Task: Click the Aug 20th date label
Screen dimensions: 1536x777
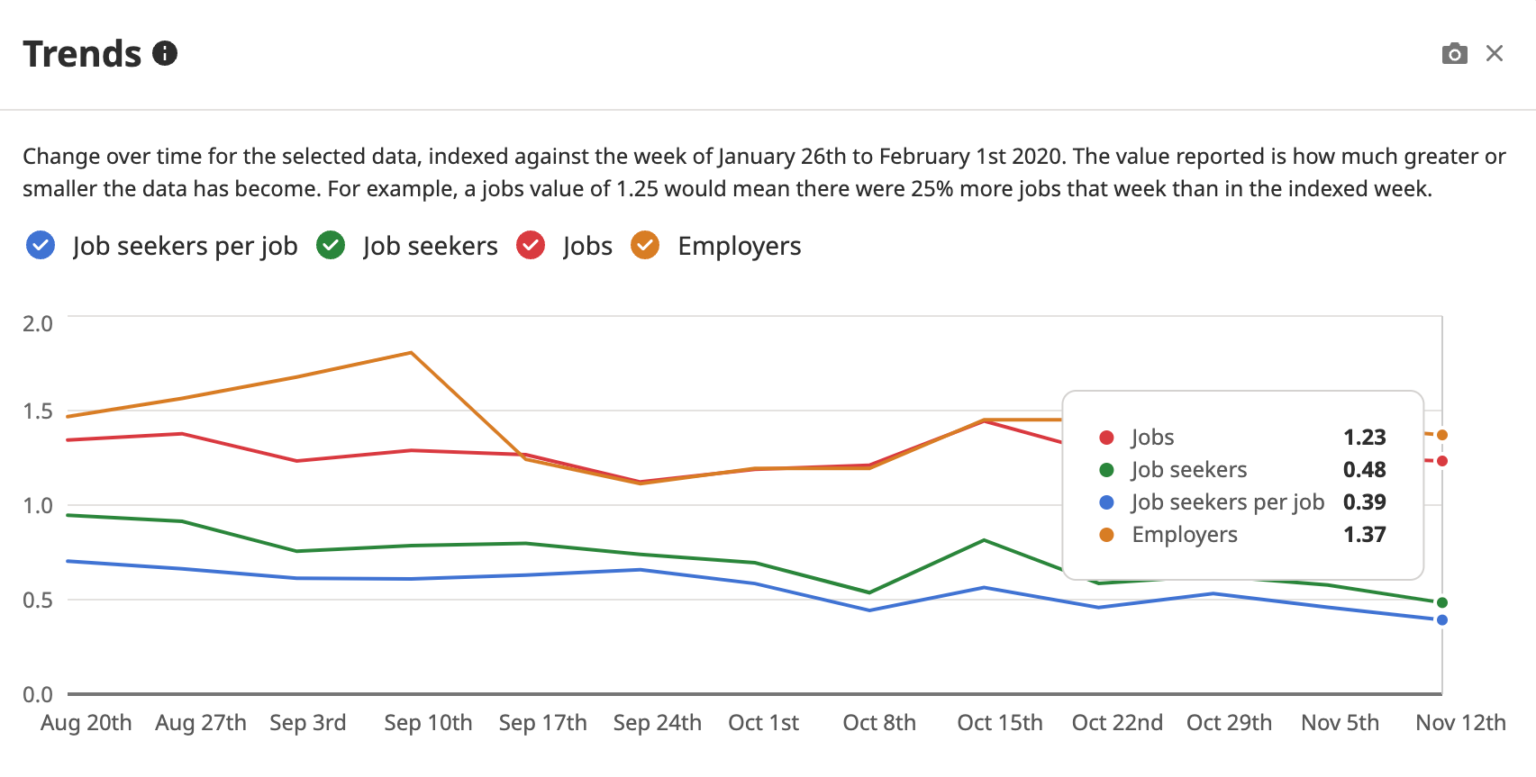Action: 85,722
